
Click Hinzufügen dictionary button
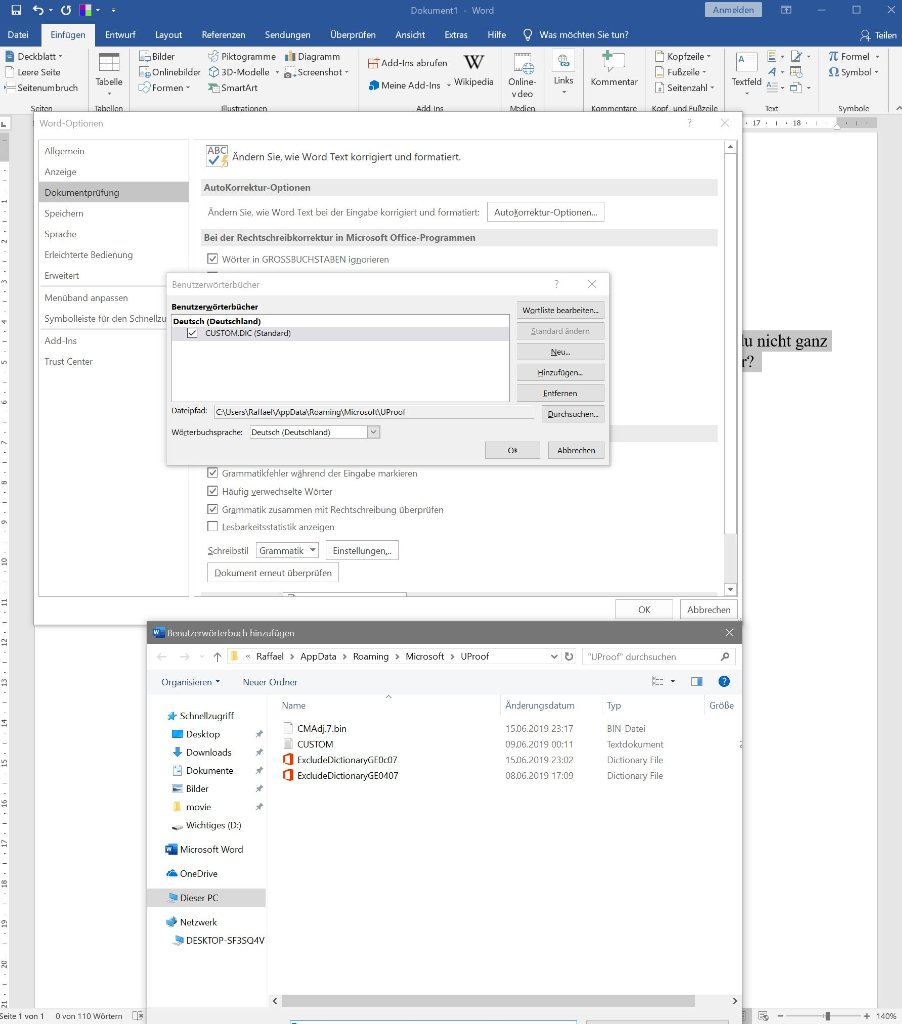click(560, 372)
